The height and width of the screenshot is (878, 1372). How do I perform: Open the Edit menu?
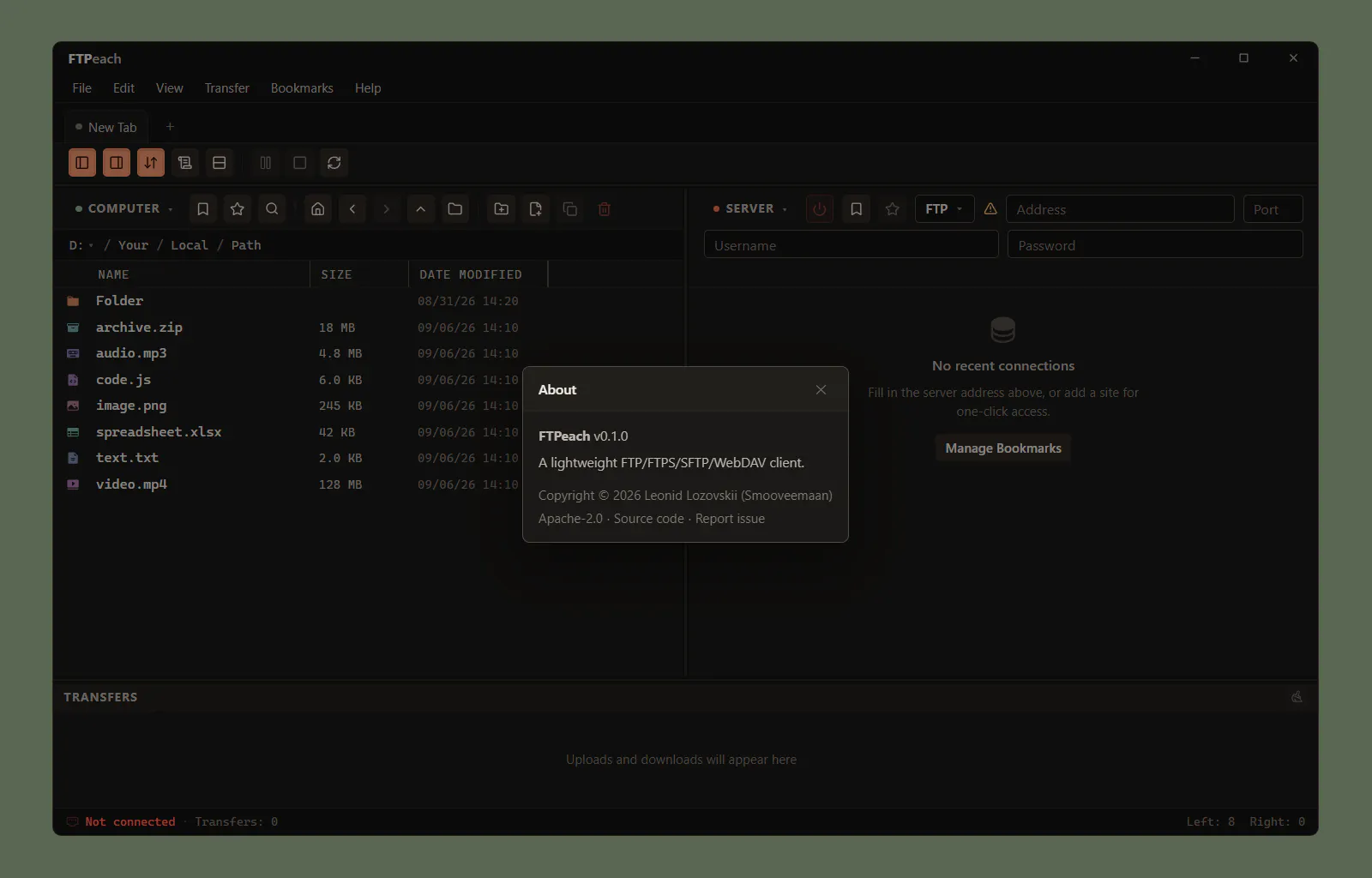point(123,88)
